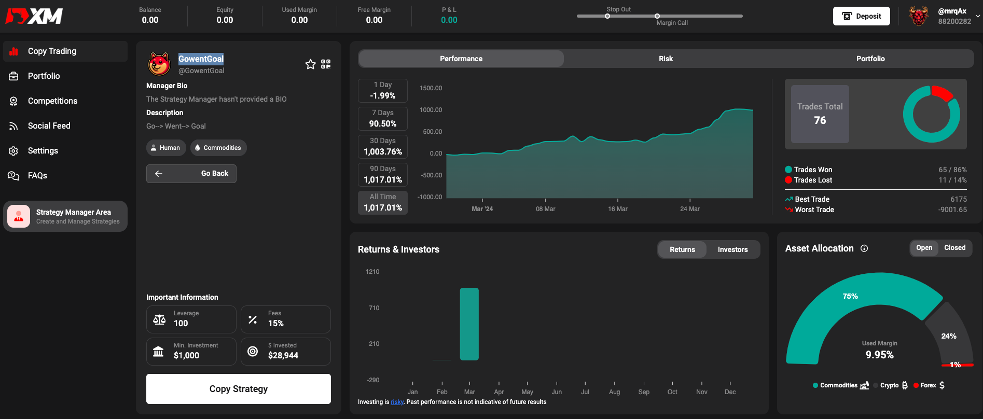Viewport: 983px width, 420px height.
Task: Open Strategy Manager Area
Action: tap(65, 216)
